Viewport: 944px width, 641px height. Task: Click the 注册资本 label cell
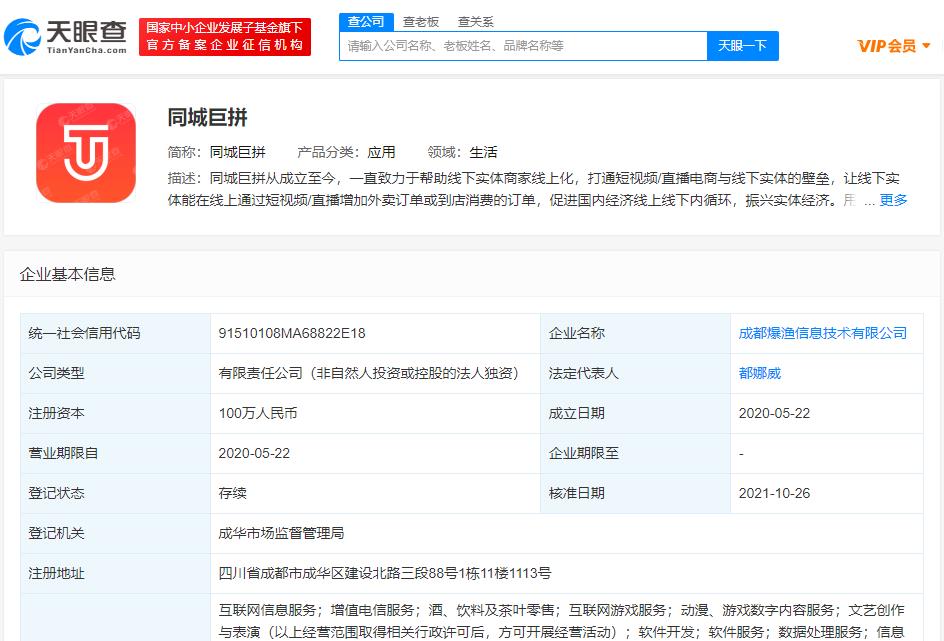pyautogui.click(x=116, y=413)
